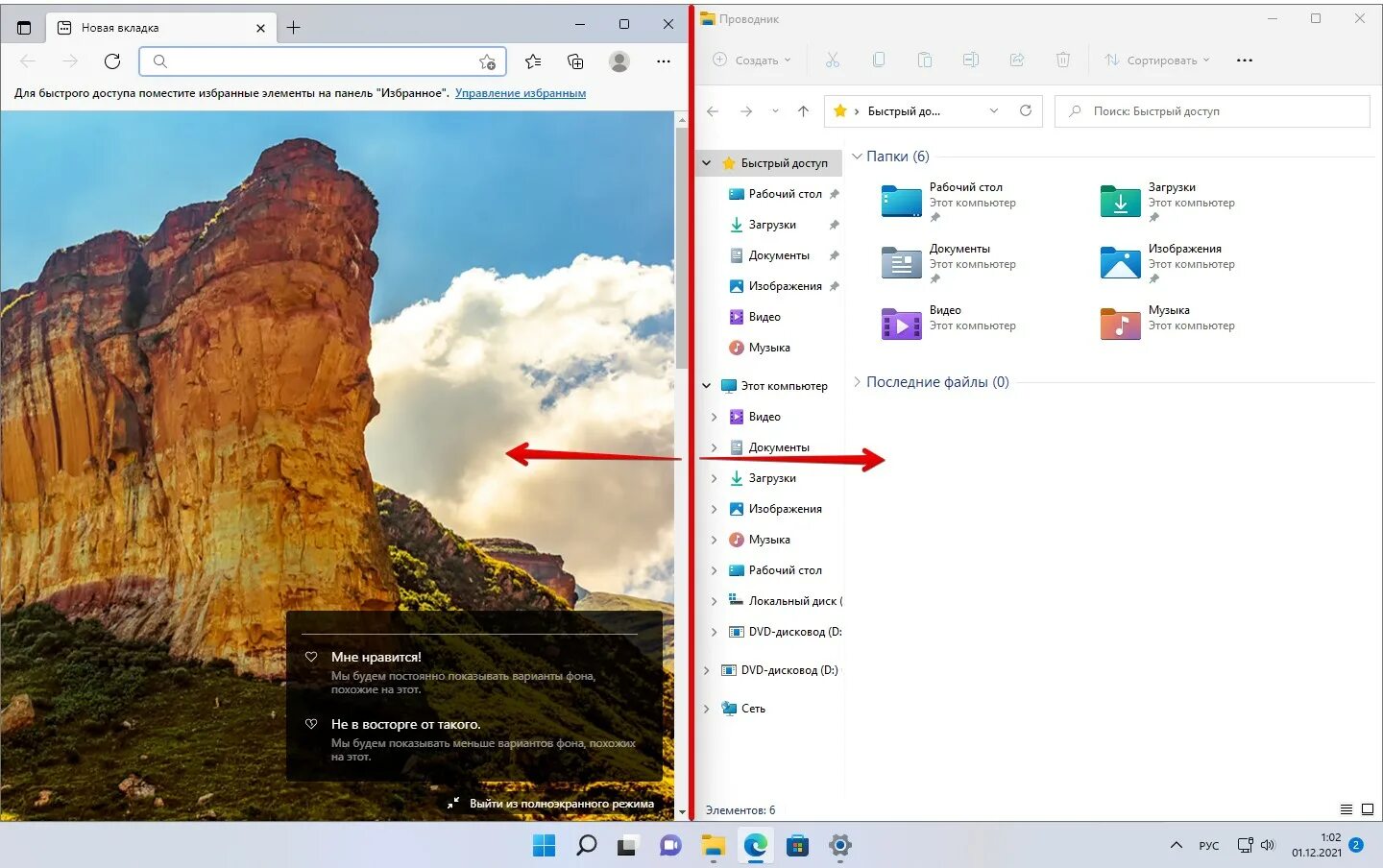The height and width of the screenshot is (868, 1383).
Task: Collapse the Этот компьютер tree node
Action: [707, 386]
